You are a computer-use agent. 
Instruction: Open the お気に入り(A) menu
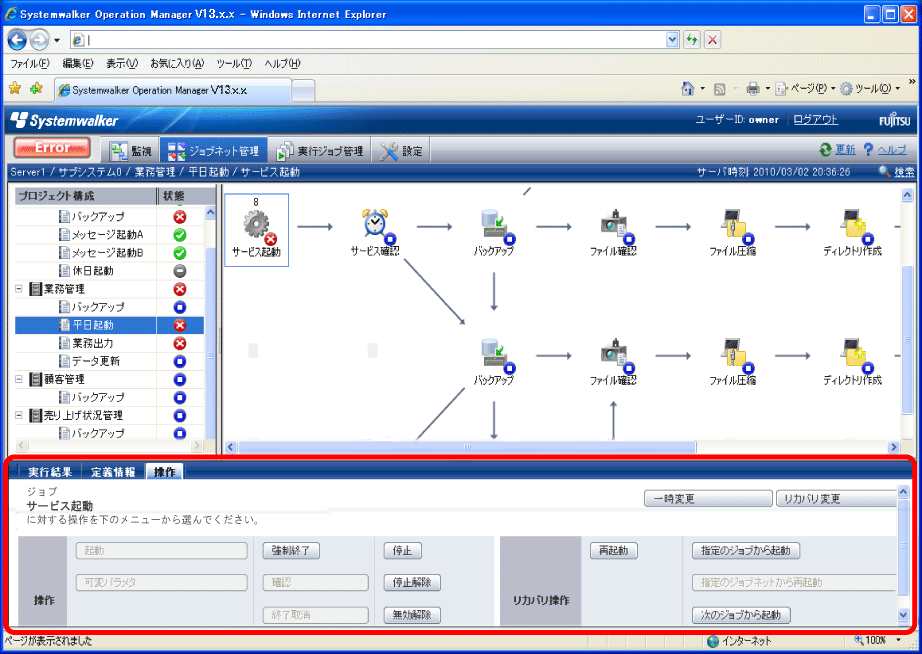[177, 64]
